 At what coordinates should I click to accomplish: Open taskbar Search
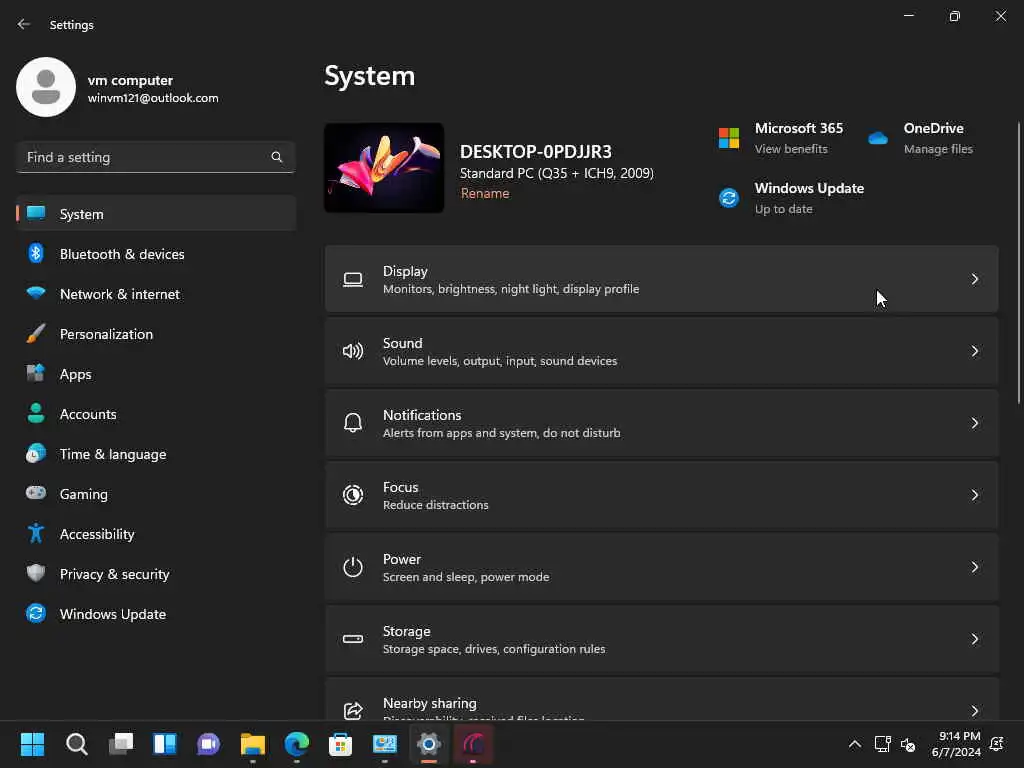(76, 744)
